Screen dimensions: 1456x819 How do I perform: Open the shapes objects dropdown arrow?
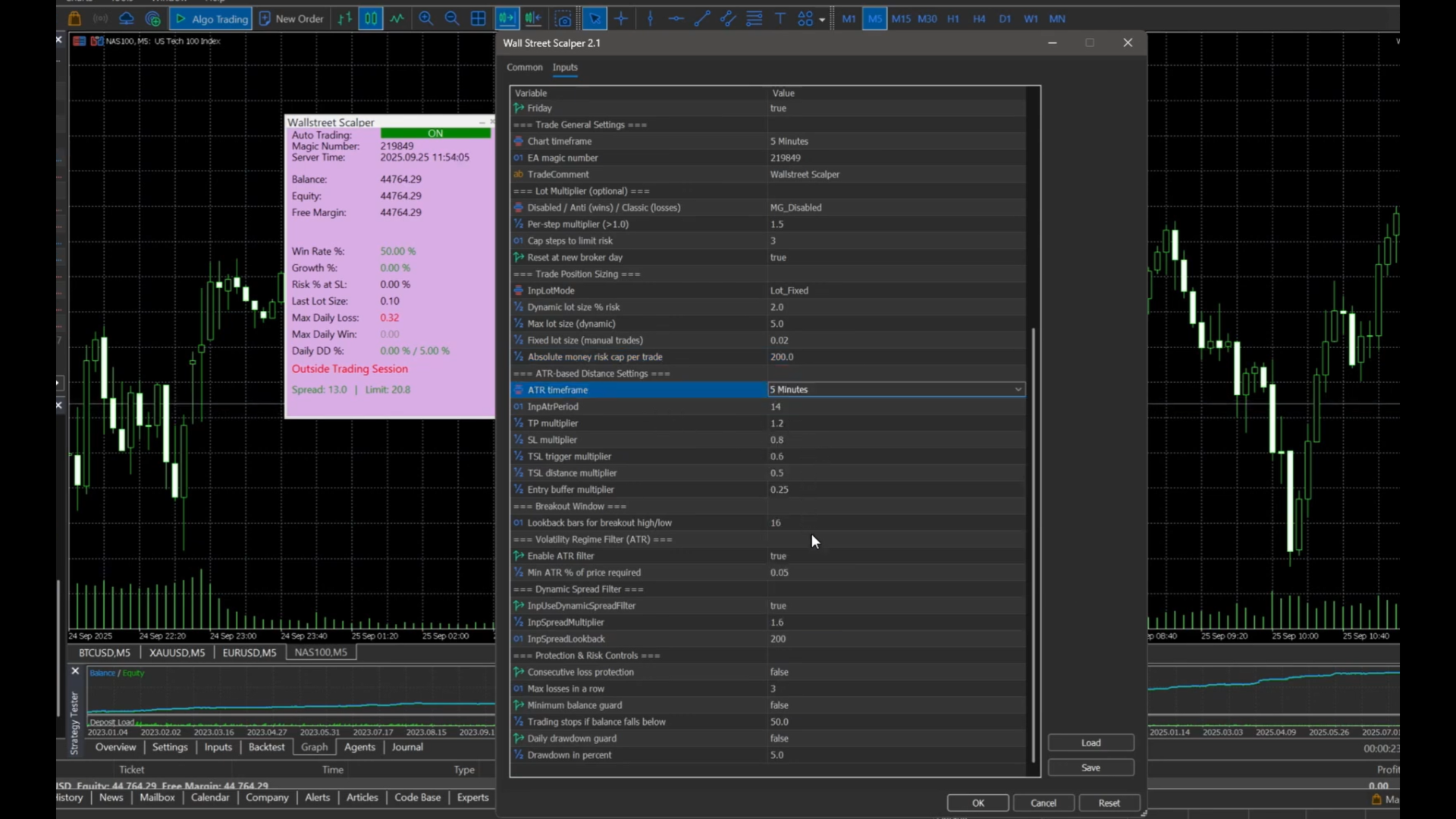click(822, 20)
